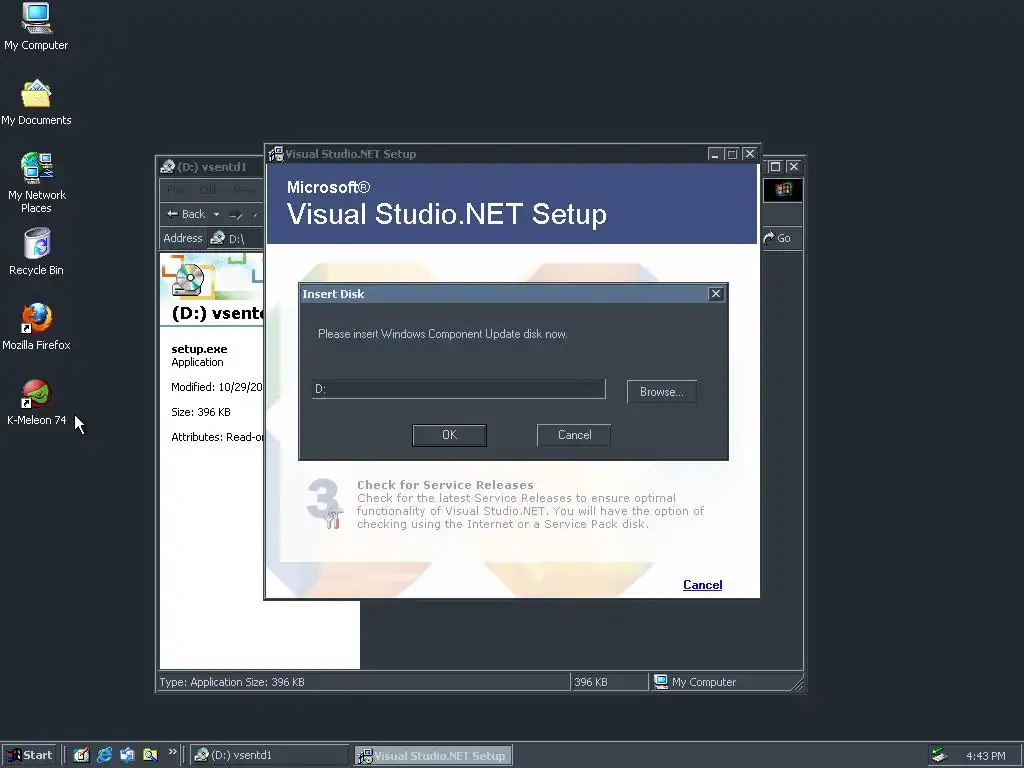Click the "Please insert Windows Component Update disk now." message

click(x=442, y=334)
